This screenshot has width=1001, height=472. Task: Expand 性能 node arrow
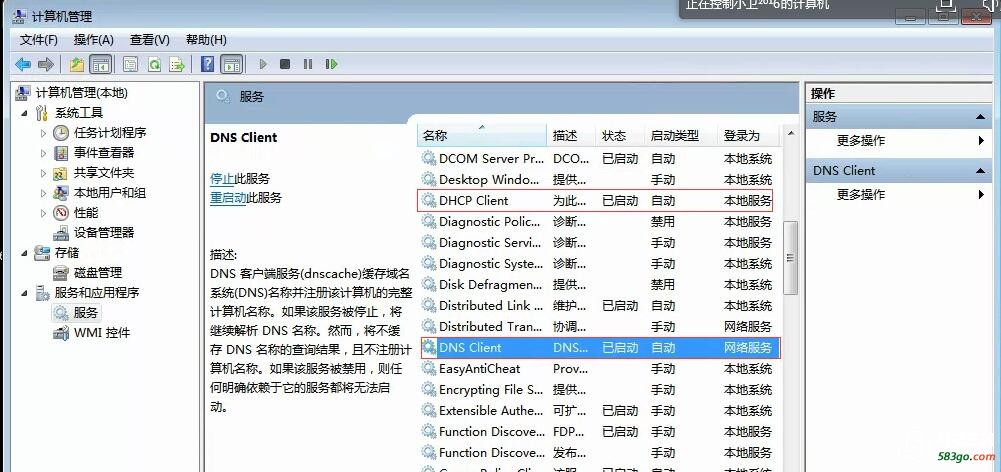(x=43, y=213)
